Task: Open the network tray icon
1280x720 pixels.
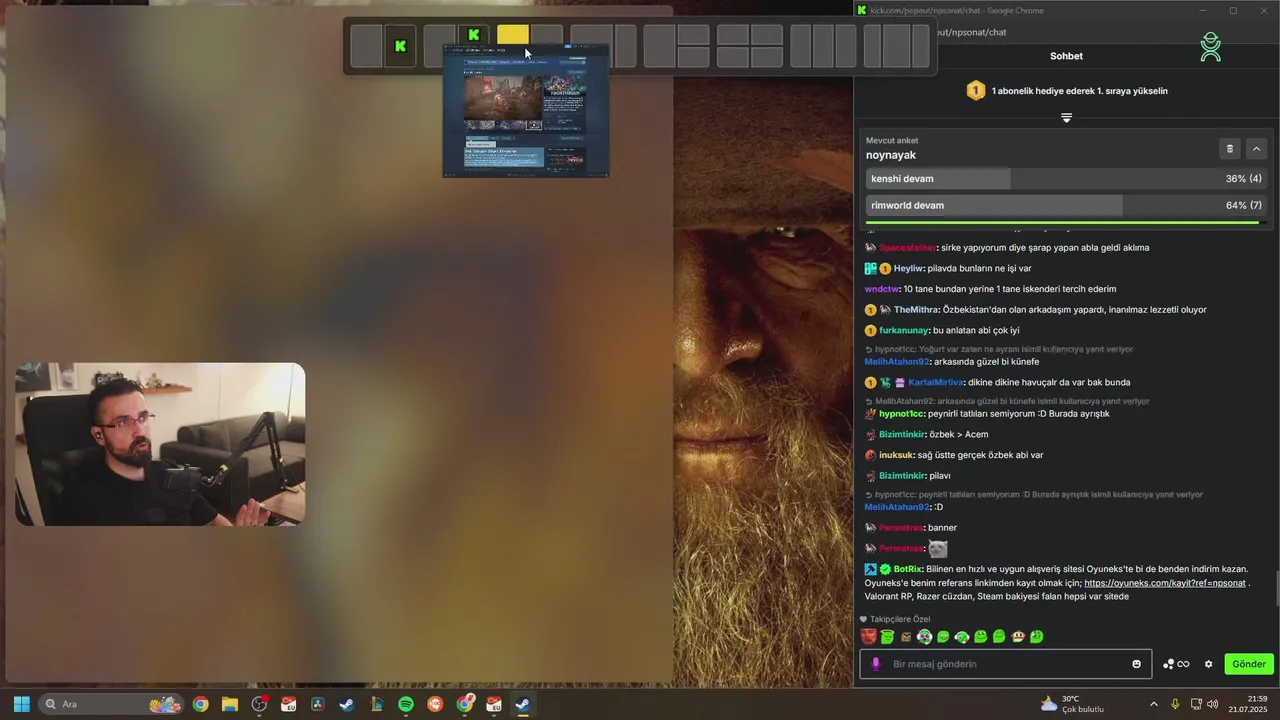Action: coord(1195,704)
